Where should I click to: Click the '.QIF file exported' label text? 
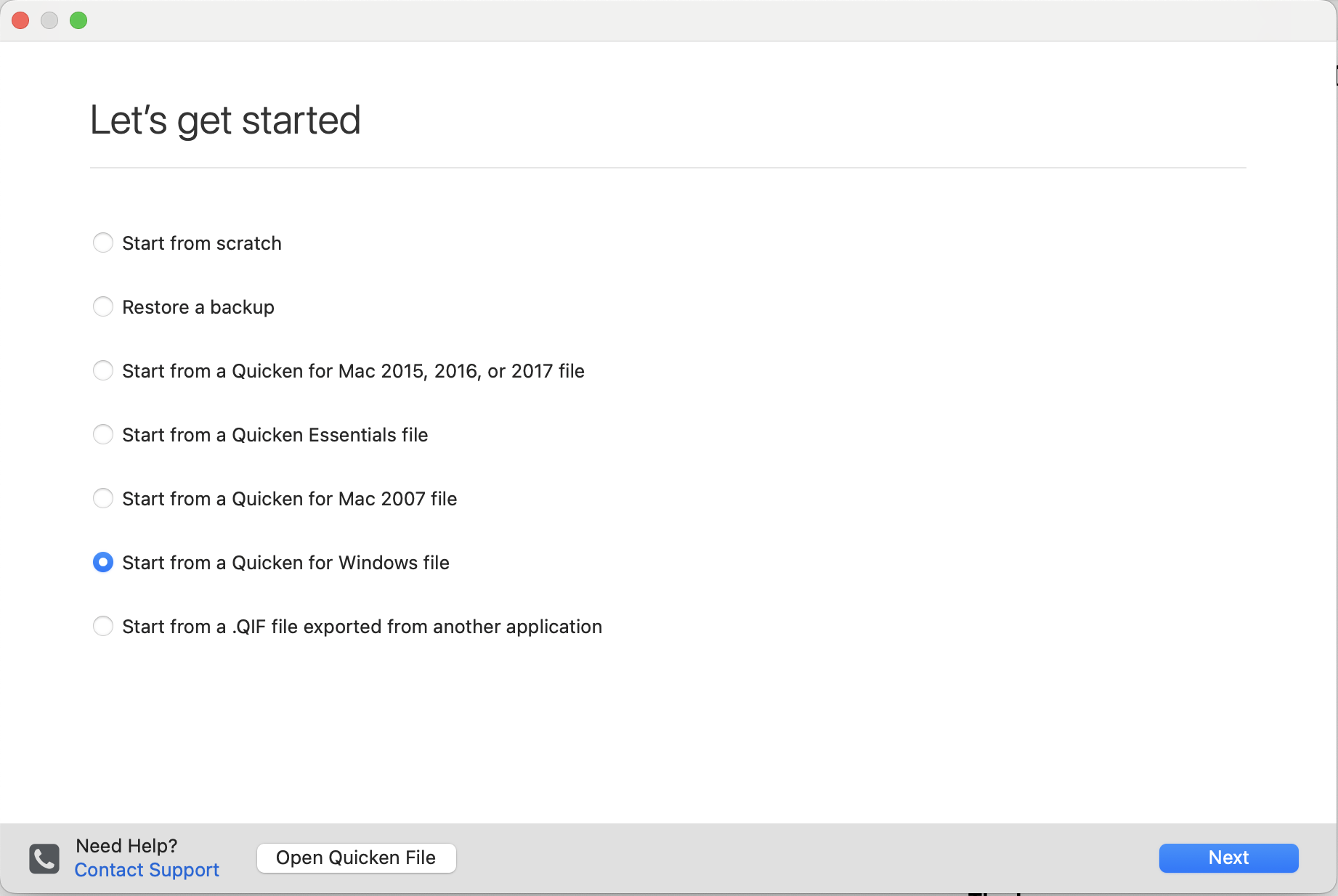362,627
